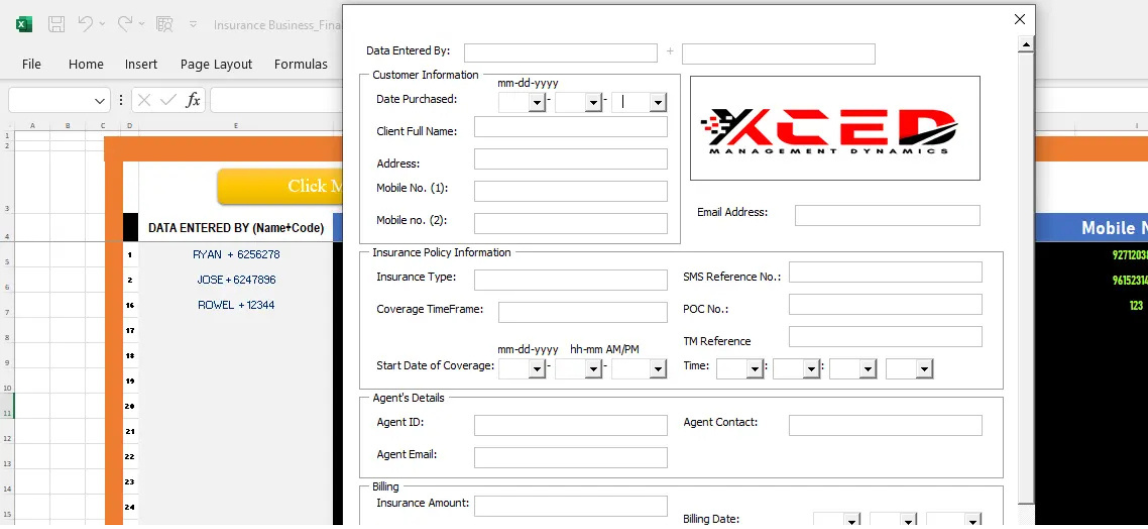The width and height of the screenshot is (1148, 529).
Task: Select the cell 'JOSE + 6247896'
Action: click(236, 279)
